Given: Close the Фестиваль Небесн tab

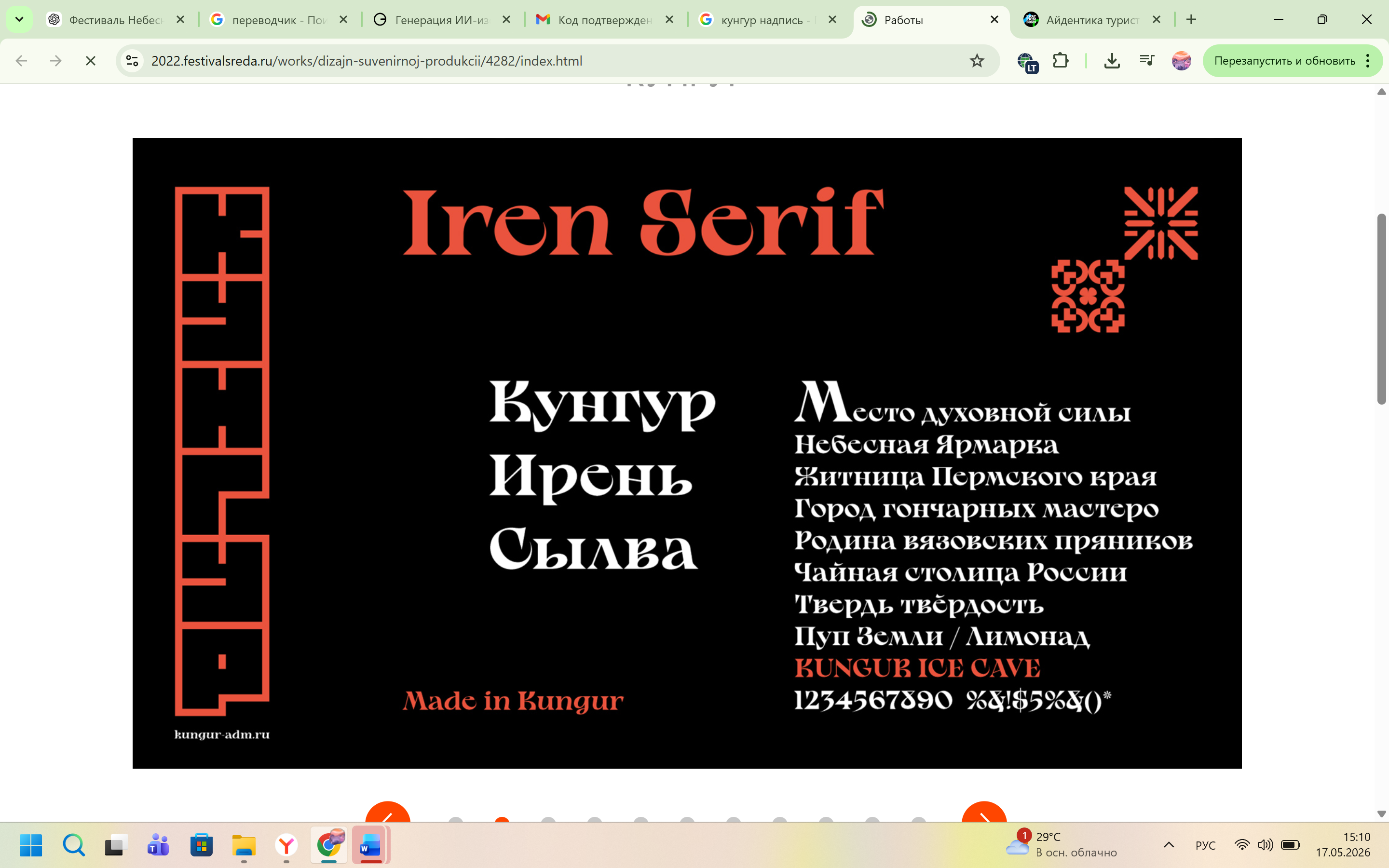Looking at the screenshot, I should pos(180,19).
